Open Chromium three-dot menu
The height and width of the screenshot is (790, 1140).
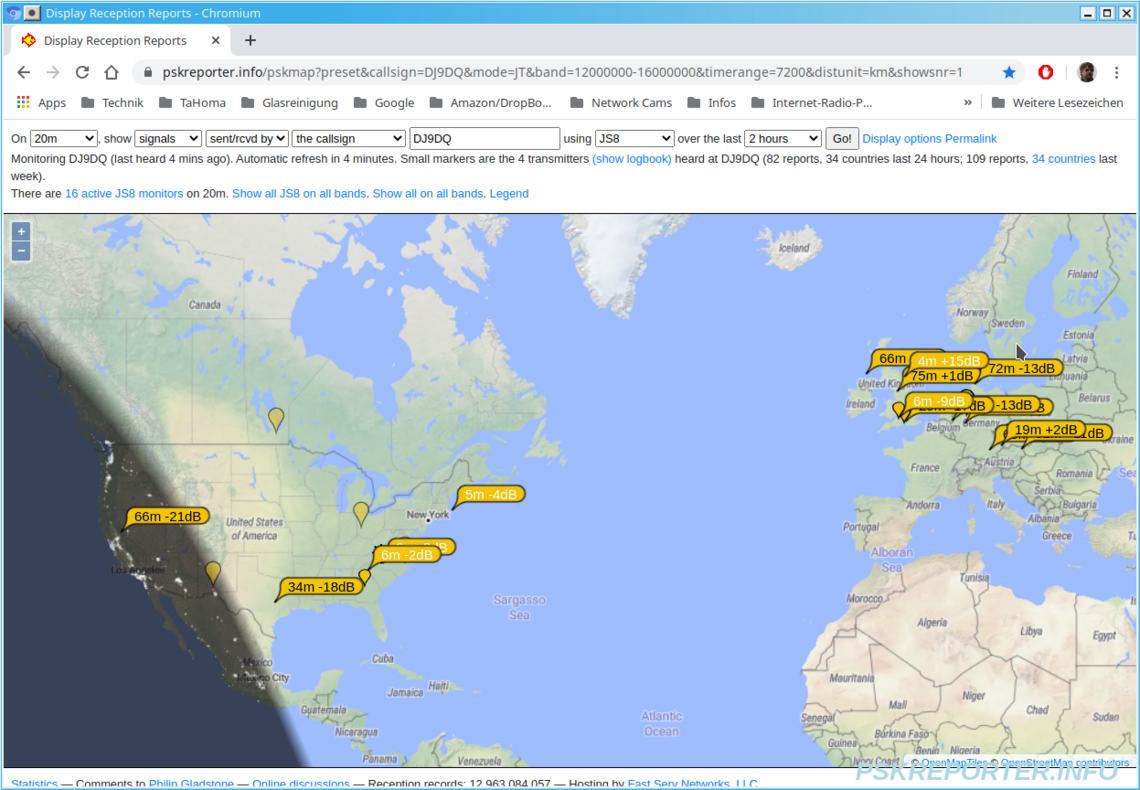(x=1117, y=72)
